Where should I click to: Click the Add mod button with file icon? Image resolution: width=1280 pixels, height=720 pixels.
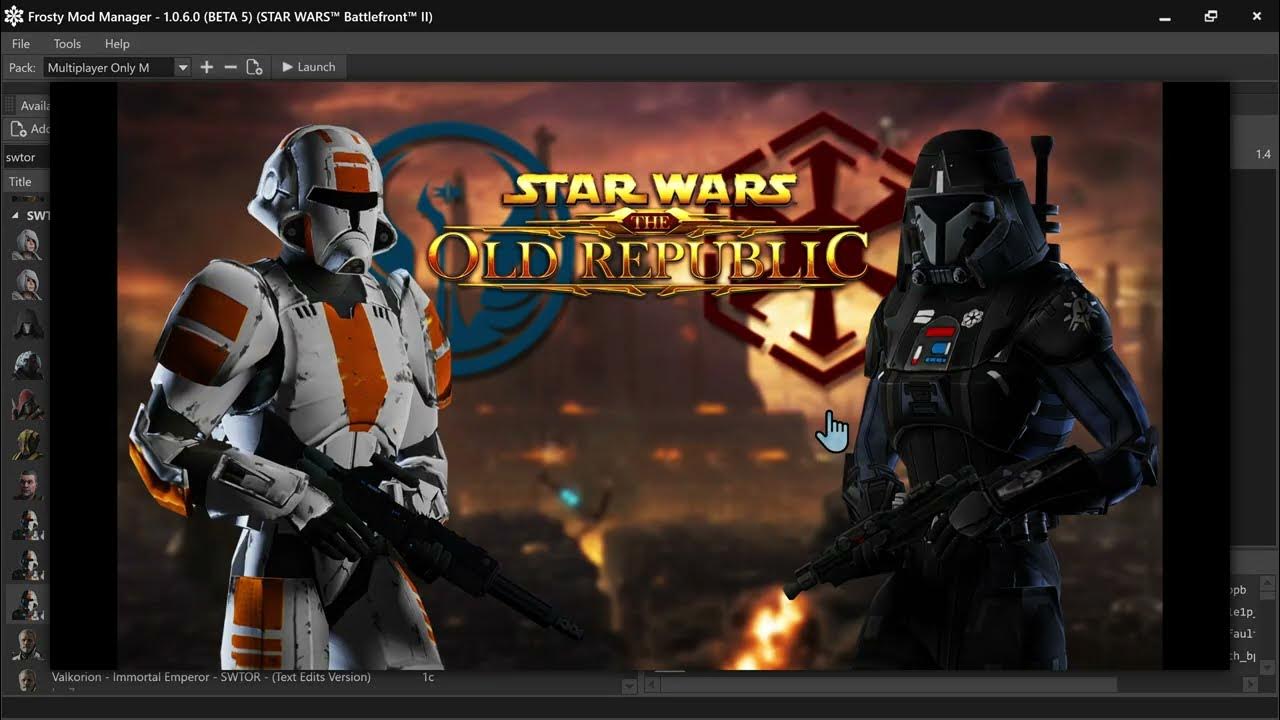[x=28, y=129]
